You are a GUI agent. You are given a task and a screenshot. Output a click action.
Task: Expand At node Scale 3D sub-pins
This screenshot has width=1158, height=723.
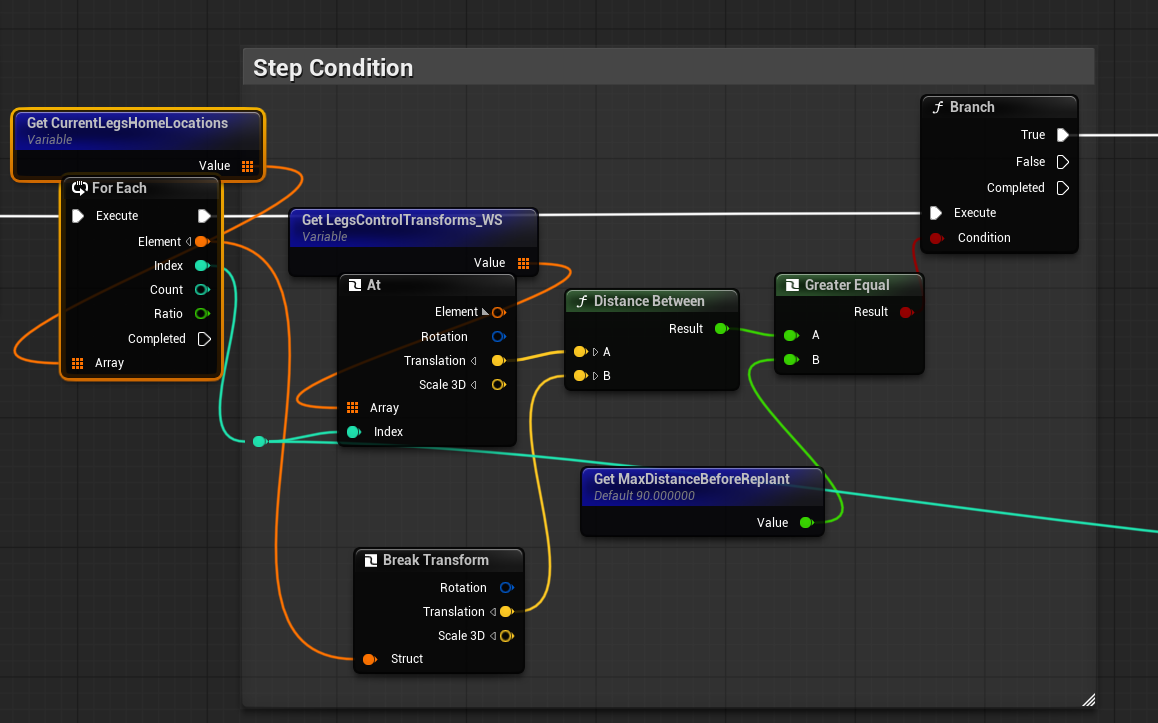(474, 385)
